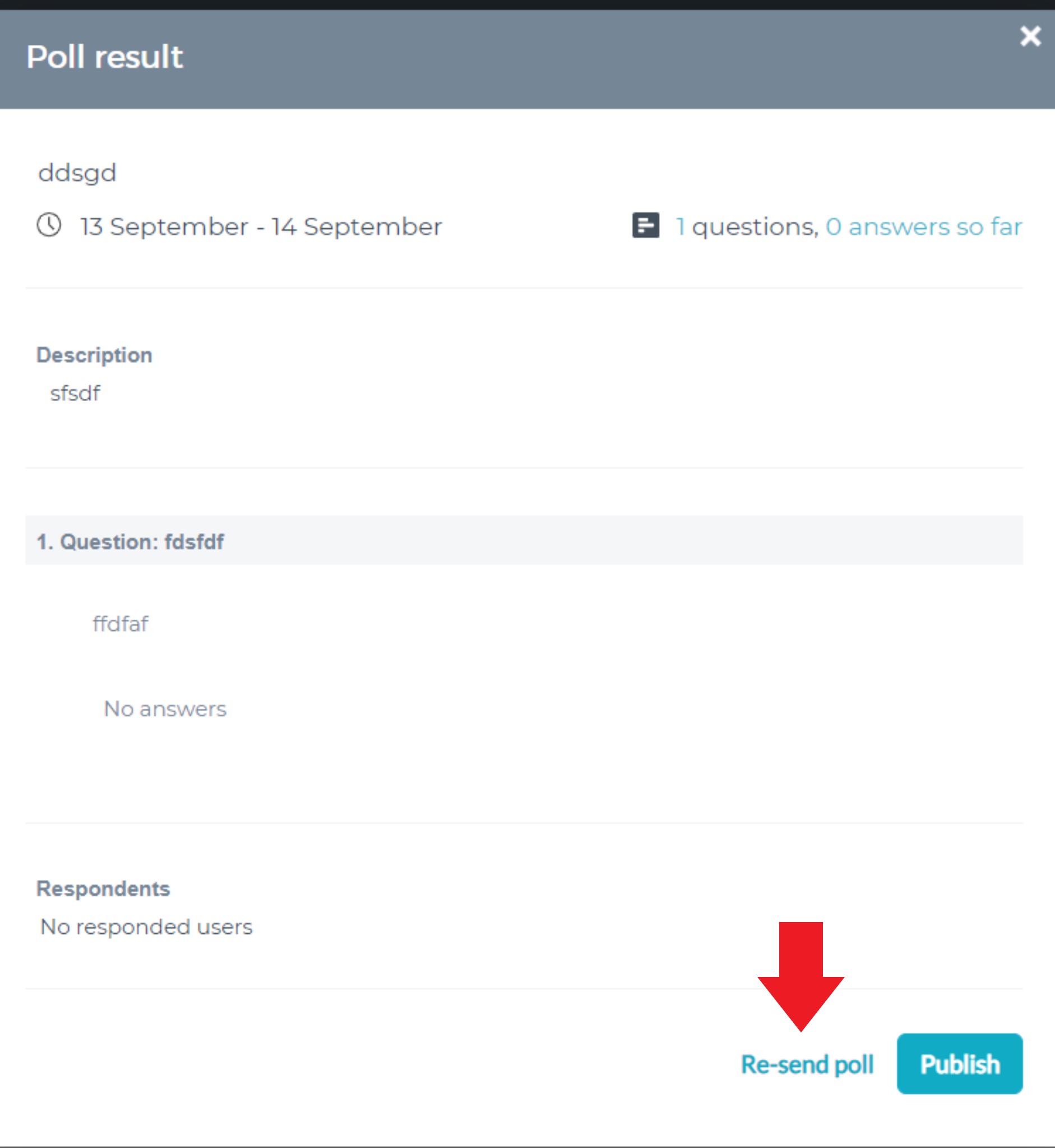Publish the poll results
This screenshot has width=1055, height=1148.
click(960, 1063)
